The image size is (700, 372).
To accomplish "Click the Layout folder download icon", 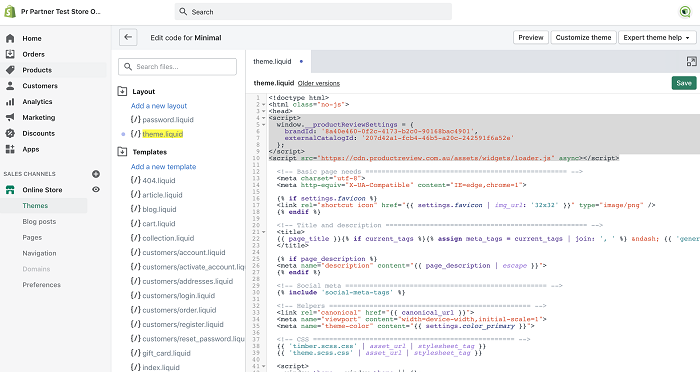I will [122, 91].
